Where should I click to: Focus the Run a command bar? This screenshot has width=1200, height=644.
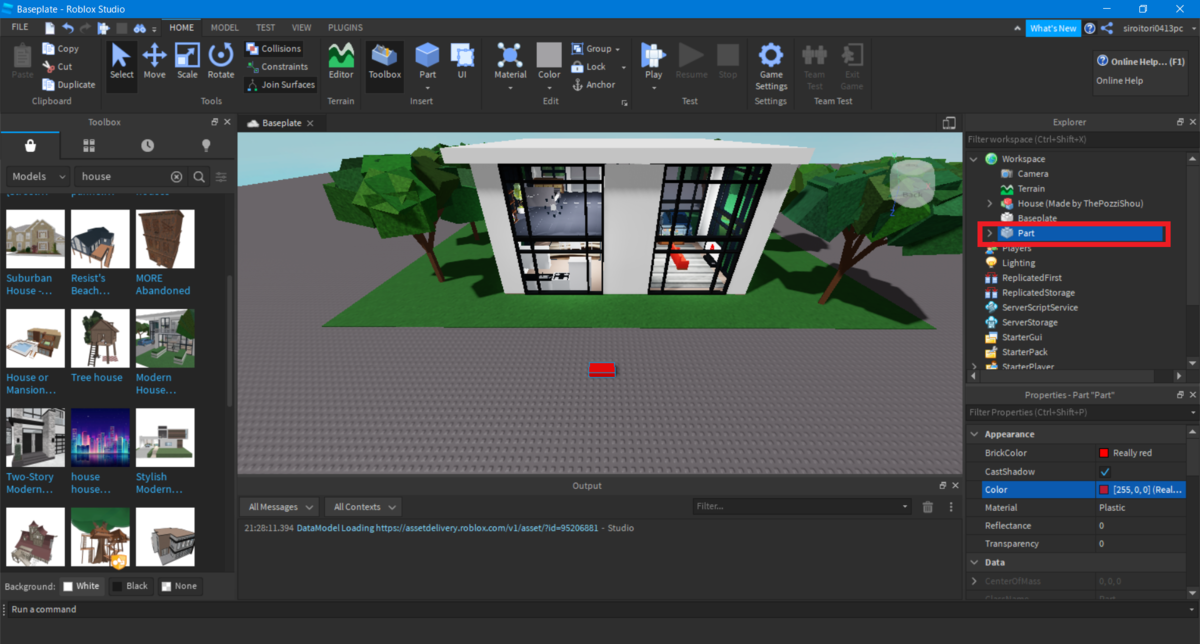tap(600, 609)
